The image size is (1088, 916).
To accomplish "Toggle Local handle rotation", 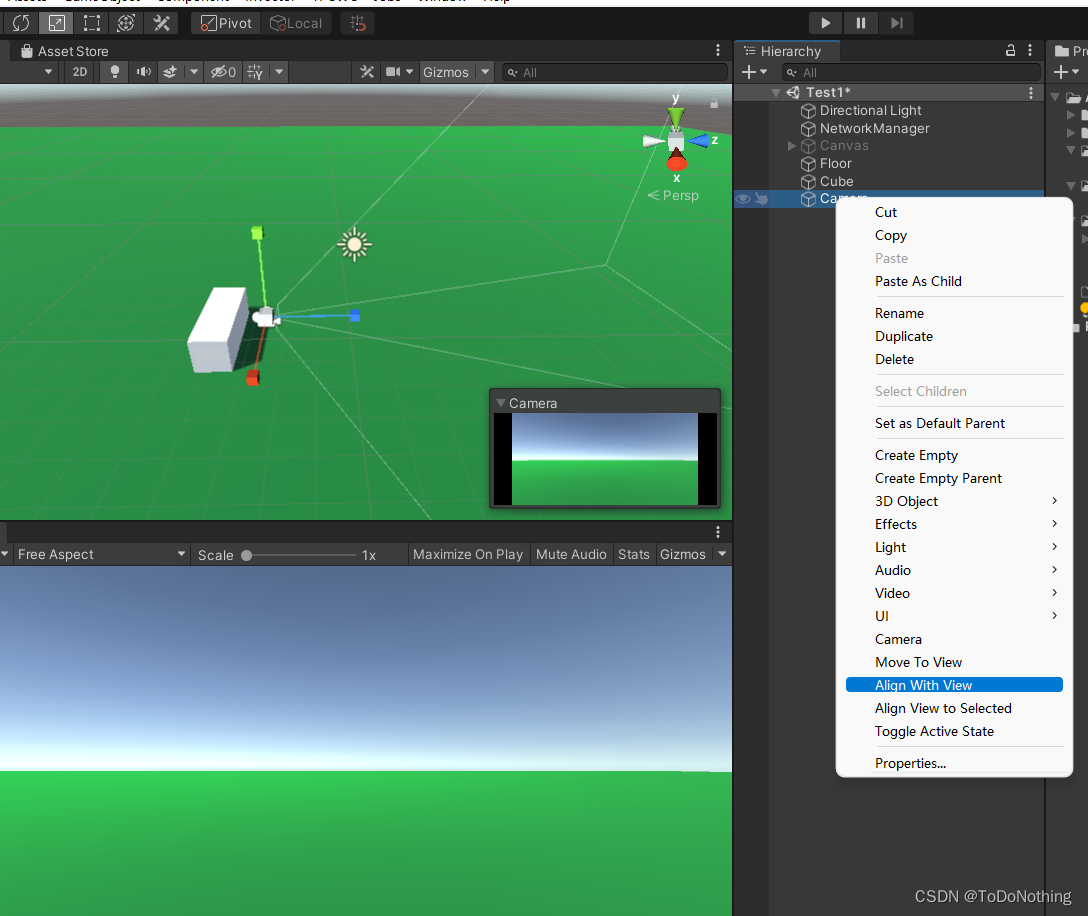I will (x=296, y=24).
